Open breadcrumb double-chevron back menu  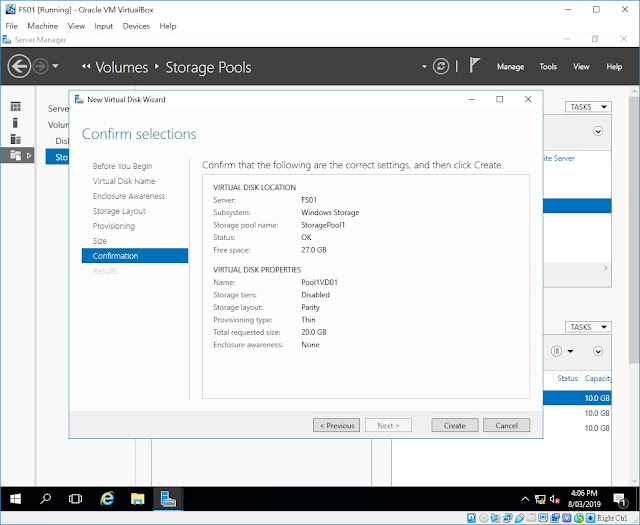[x=86, y=67]
